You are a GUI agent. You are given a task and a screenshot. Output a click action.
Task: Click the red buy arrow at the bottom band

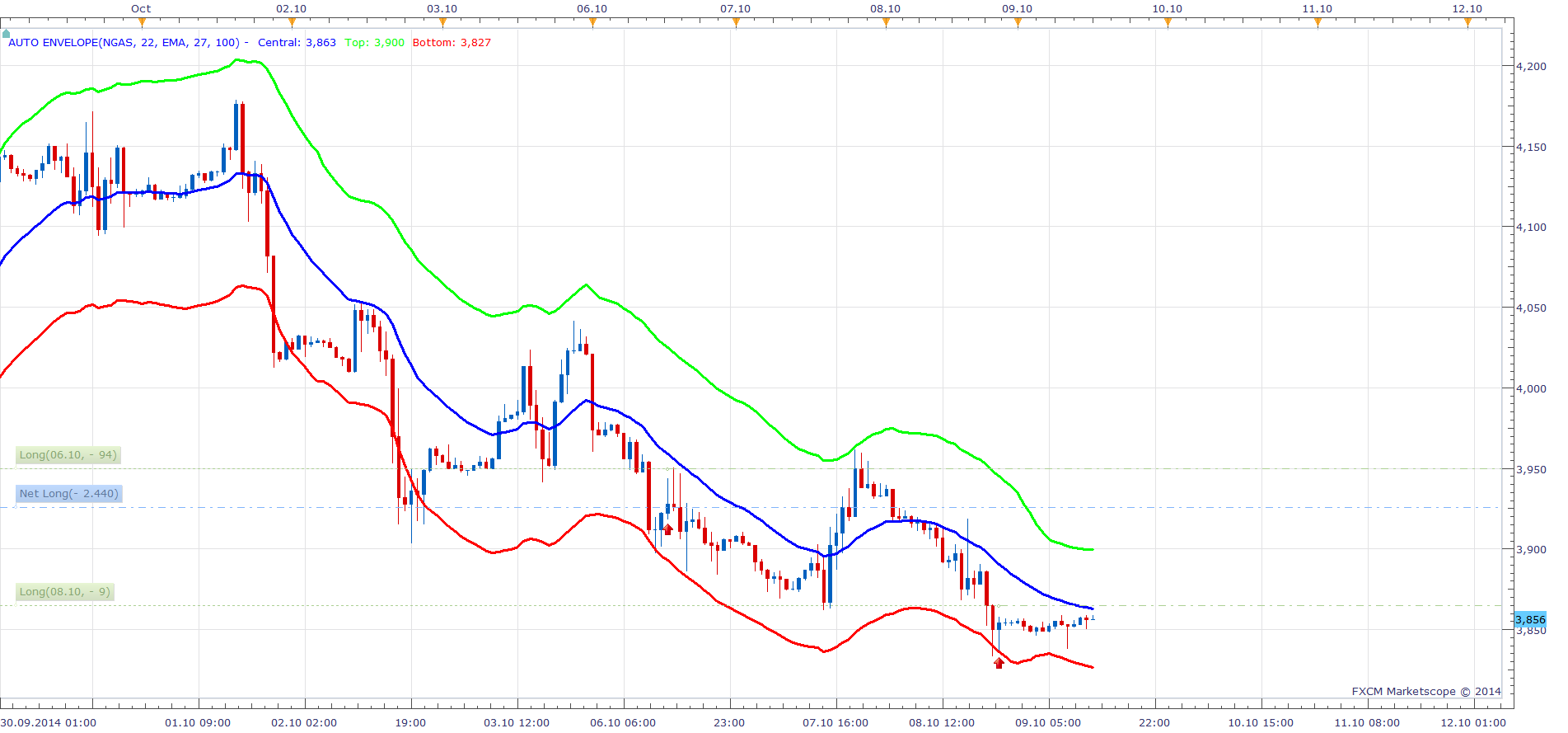tap(999, 662)
